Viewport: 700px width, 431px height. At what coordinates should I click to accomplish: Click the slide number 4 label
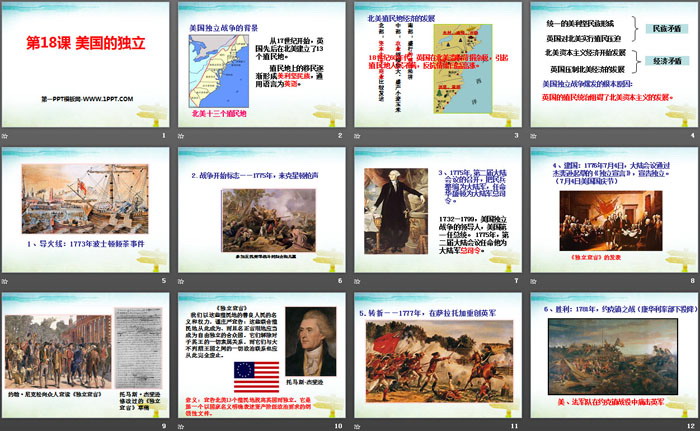point(692,135)
